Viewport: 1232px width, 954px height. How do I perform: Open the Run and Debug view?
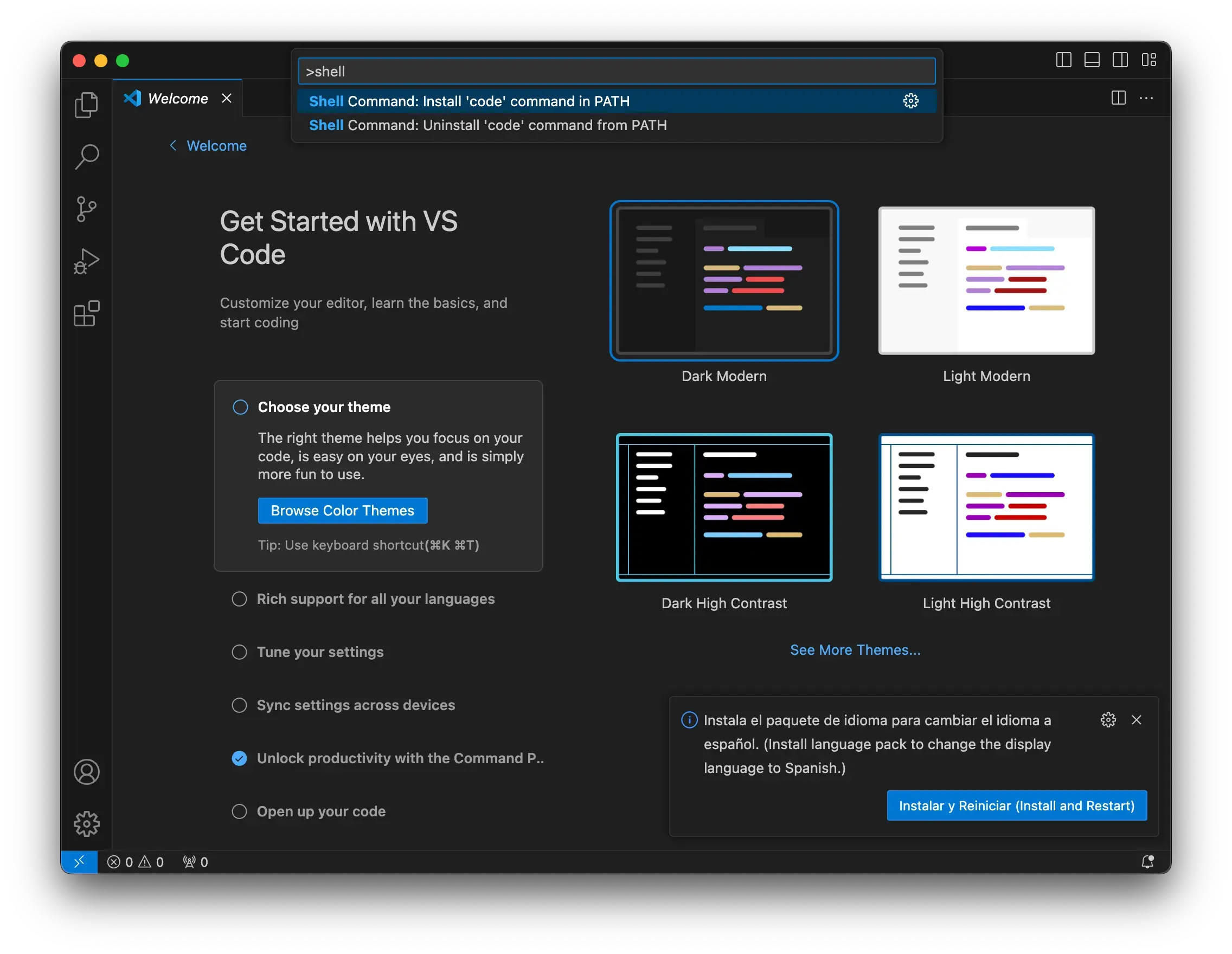[x=86, y=262]
